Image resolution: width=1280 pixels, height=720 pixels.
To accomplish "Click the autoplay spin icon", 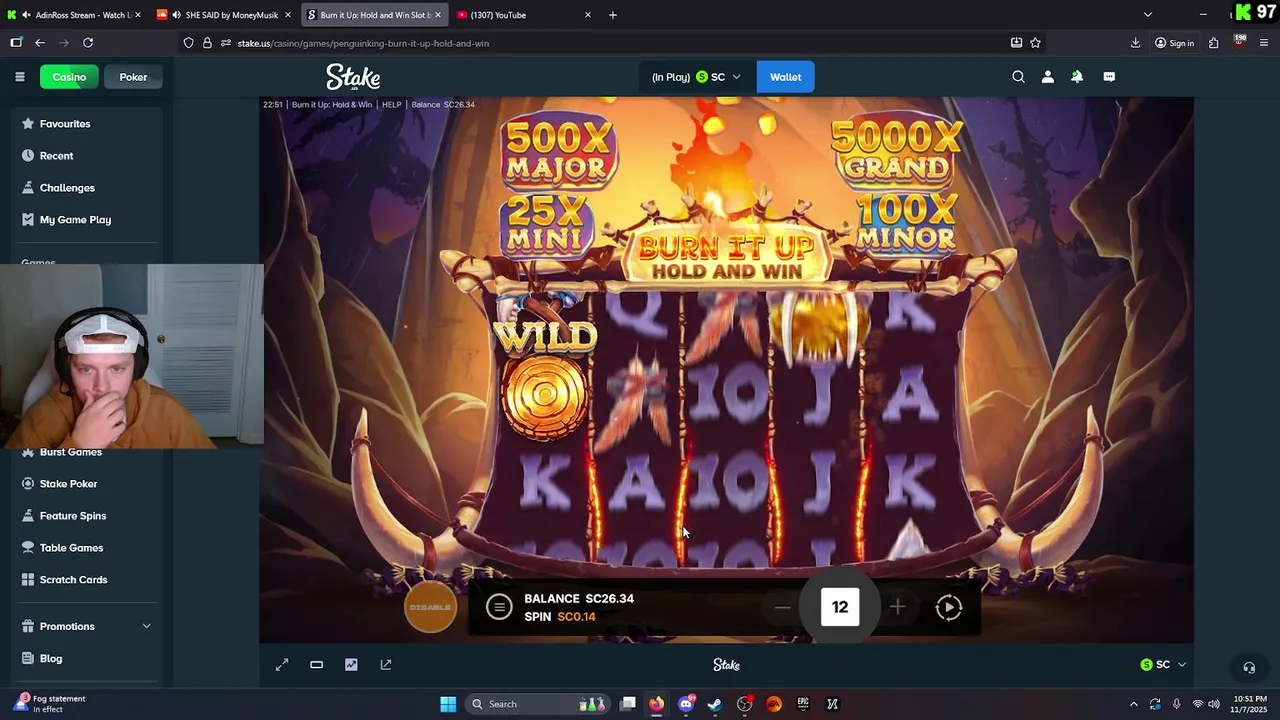I will click(949, 607).
